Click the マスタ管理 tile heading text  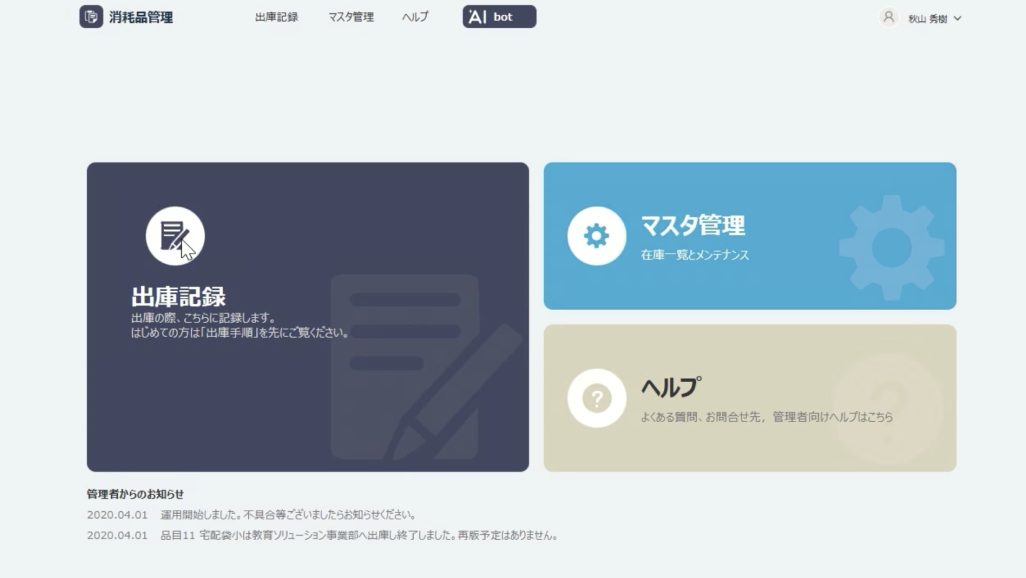click(692, 225)
